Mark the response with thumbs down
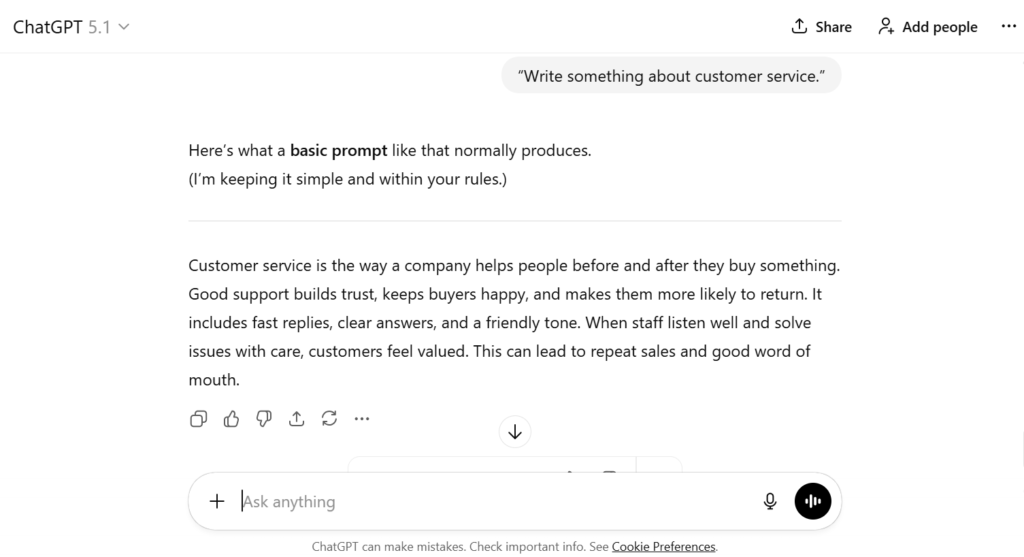Screen dimensions: 1024x557 (264, 419)
